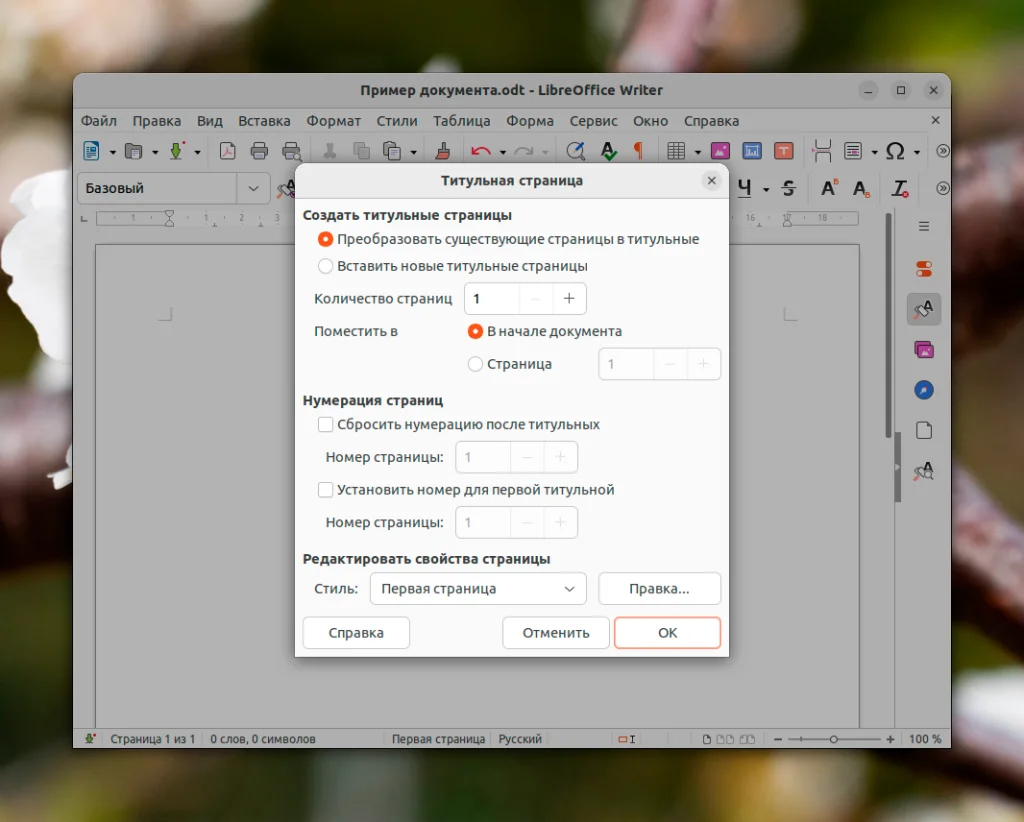This screenshot has height=822, width=1024.
Task: Open the Сервис menu
Action: [593, 120]
